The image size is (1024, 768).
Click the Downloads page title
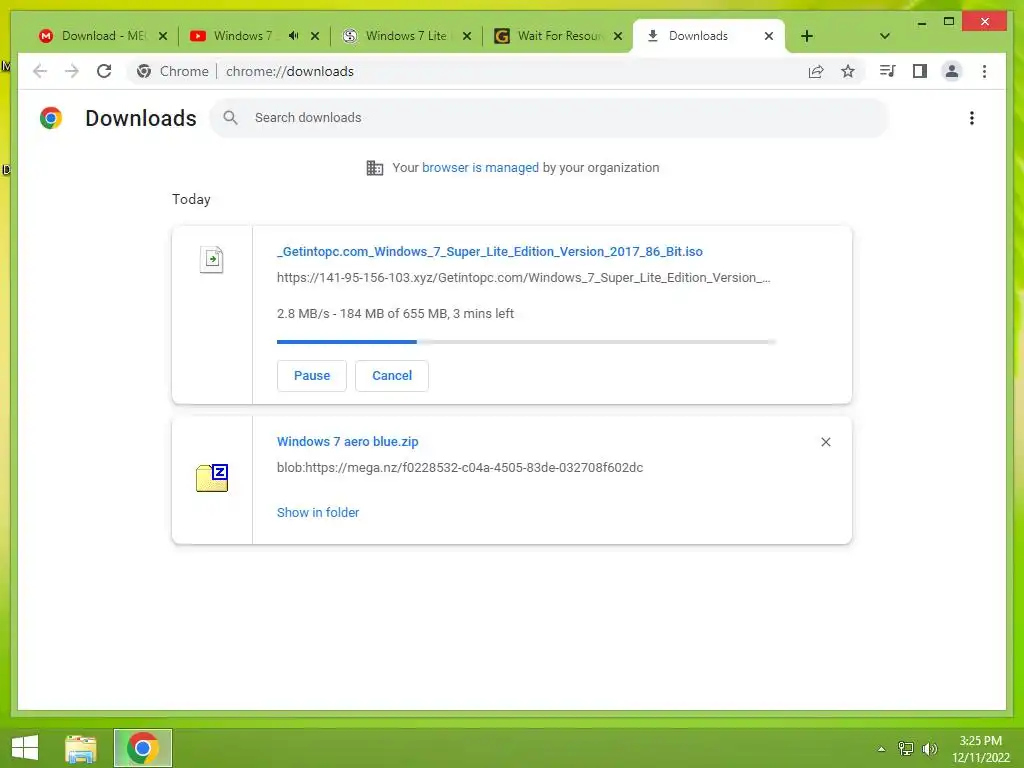(x=140, y=118)
